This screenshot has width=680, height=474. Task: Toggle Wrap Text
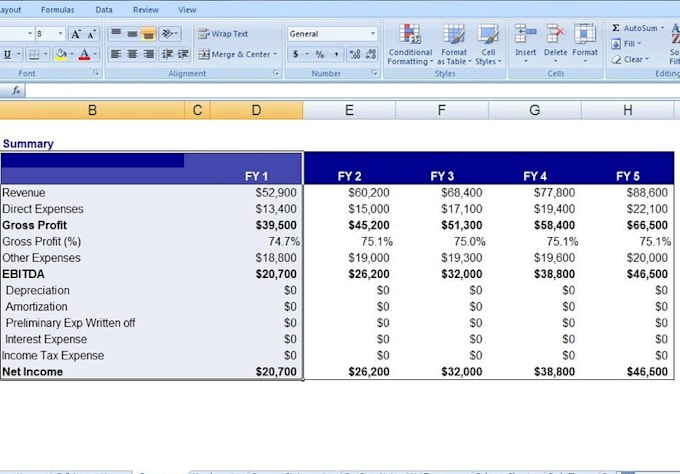click(x=223, y=34)
